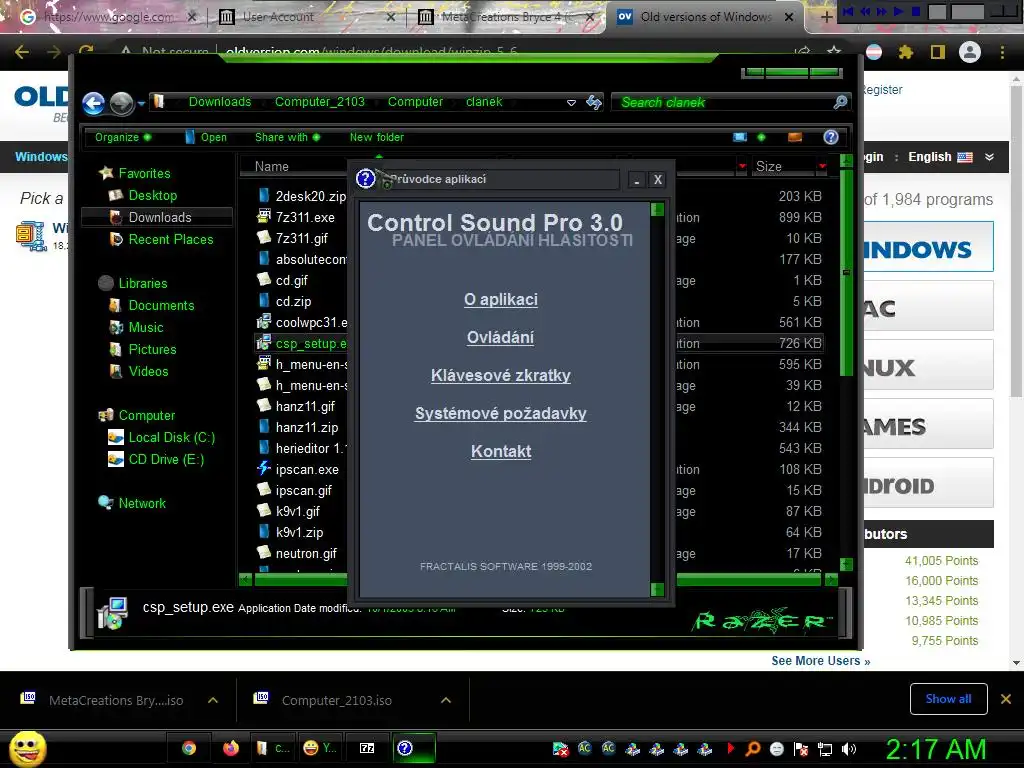Expand MetaCreations Bry....iso download options chevron
The width and height of the screenshot is (1024, 768).
(213, 700)
